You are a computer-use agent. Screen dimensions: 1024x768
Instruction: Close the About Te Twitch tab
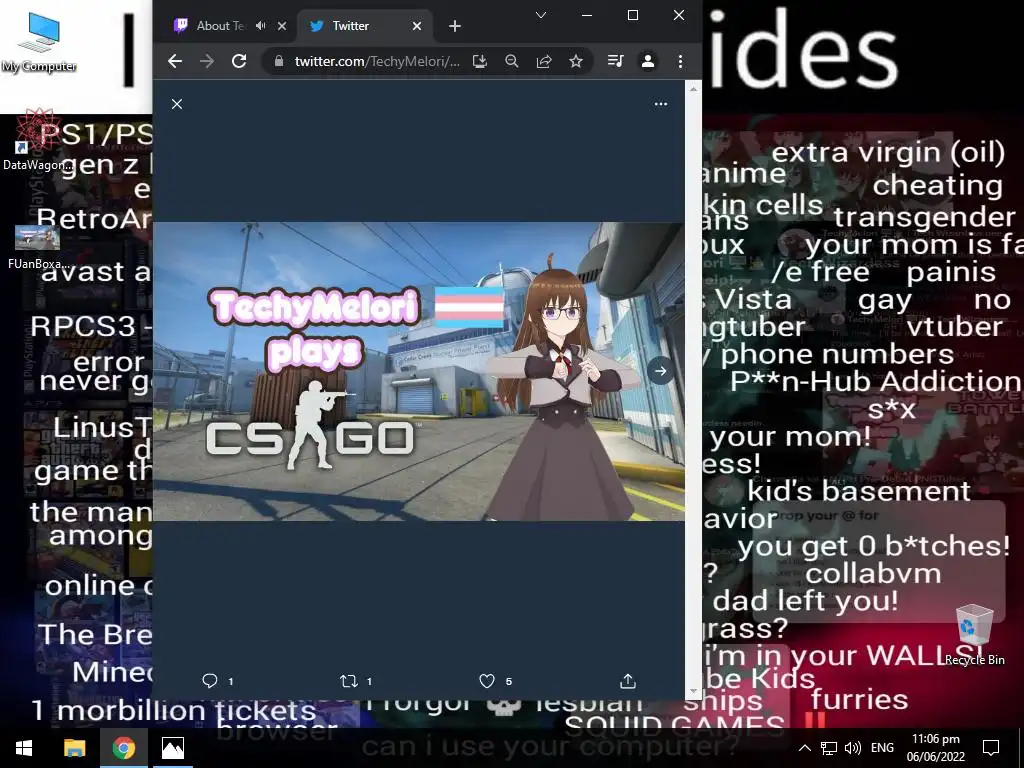pos(282,26)
